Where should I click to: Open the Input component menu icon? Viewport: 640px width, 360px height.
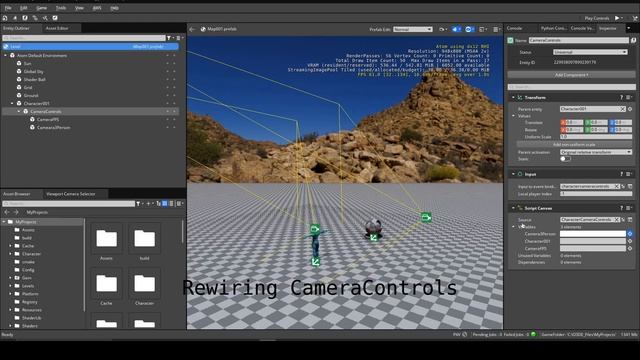point(629,174)
